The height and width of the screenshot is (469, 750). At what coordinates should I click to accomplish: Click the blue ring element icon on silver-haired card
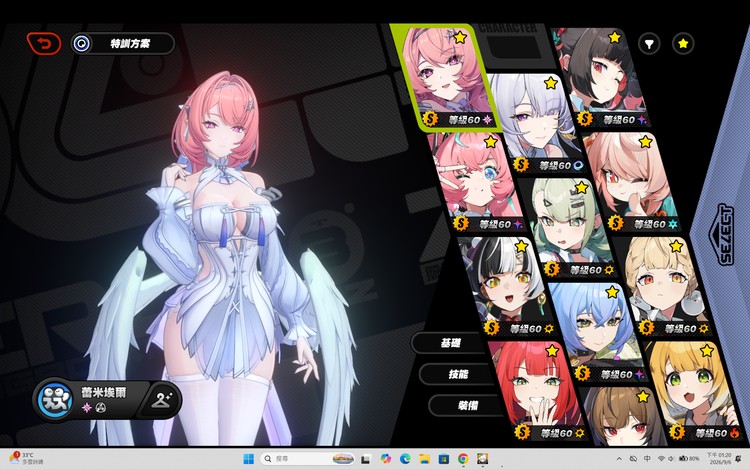click(x=578, y=165)
